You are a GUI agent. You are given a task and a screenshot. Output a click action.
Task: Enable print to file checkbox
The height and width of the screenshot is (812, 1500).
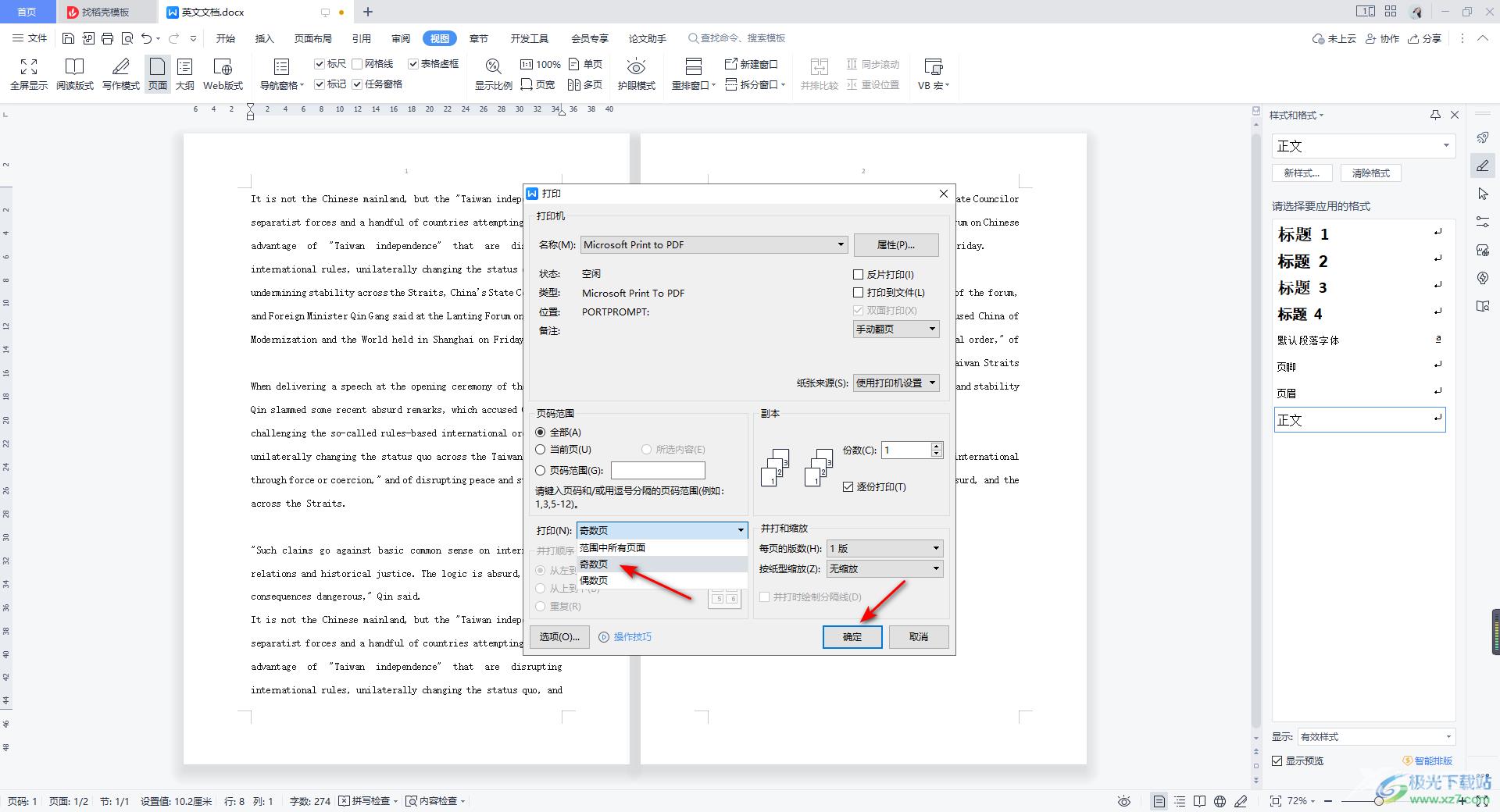pos(858,292)
